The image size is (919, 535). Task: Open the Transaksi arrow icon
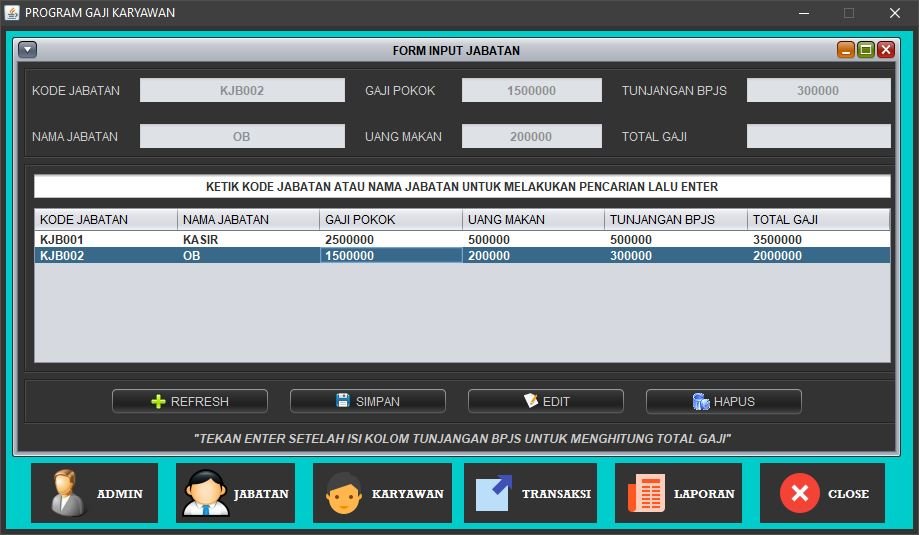493,493
